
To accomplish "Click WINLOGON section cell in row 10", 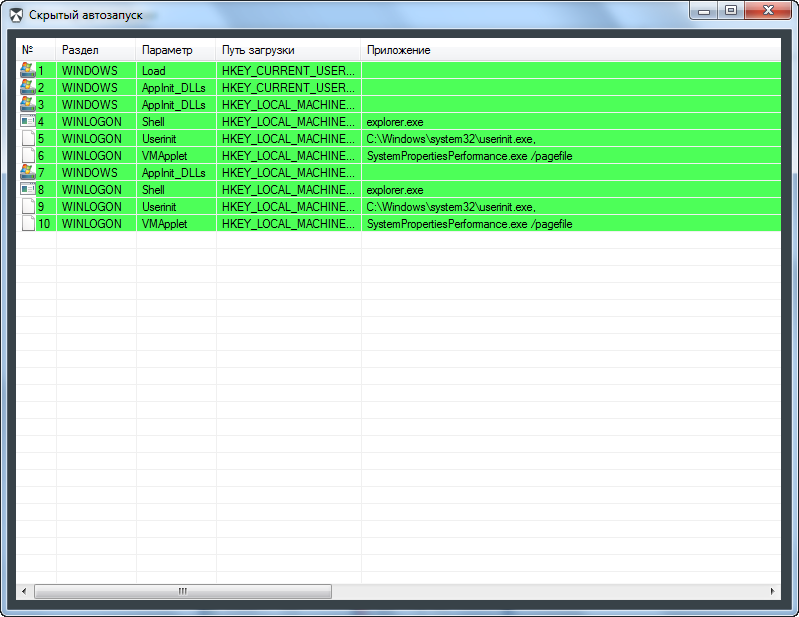I will (x=96, y=224).
